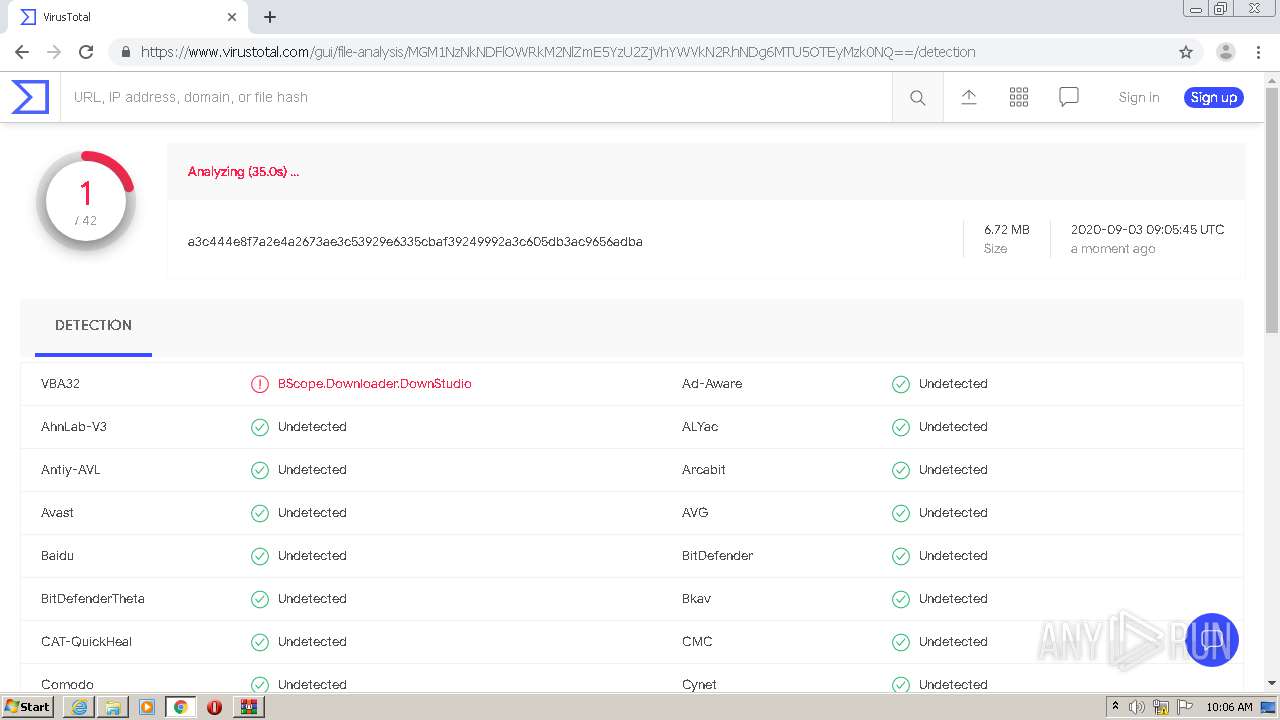Click the VirusTotal logo icon

30,97
